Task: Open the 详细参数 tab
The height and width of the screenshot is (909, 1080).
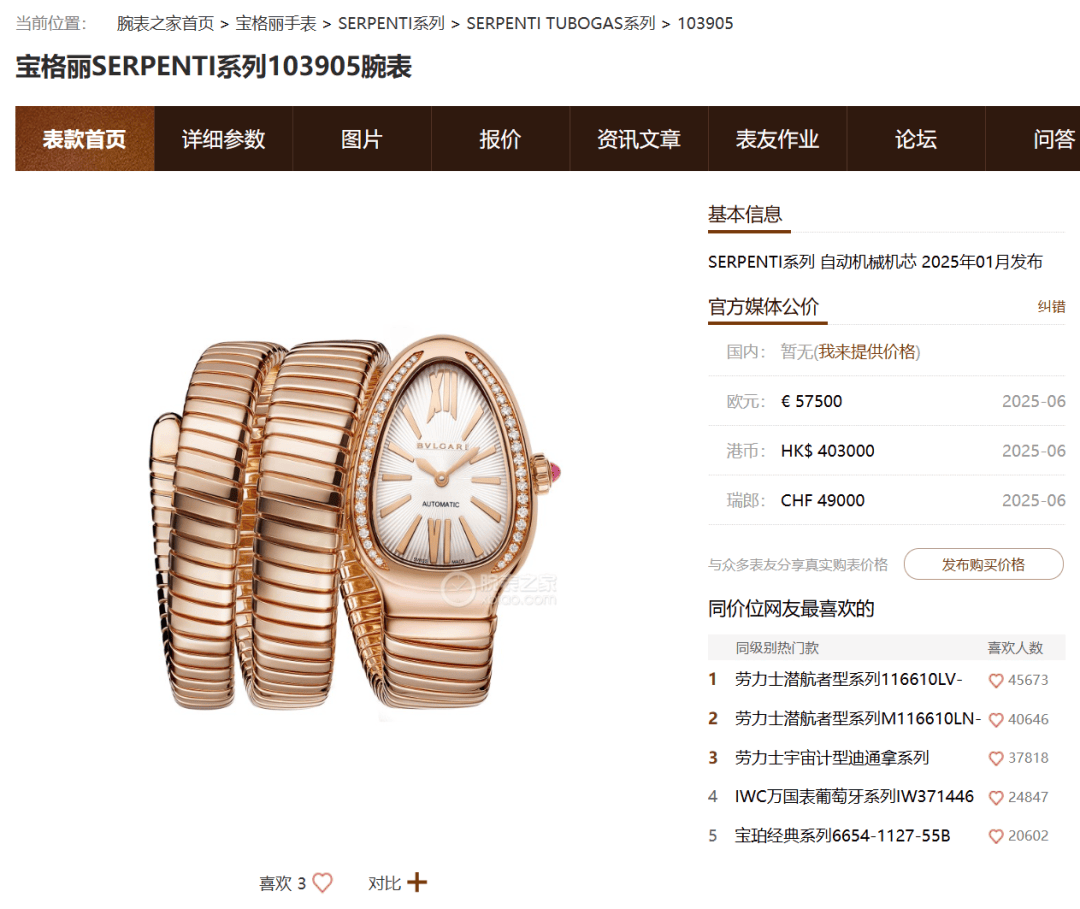Action: point(224,139)
